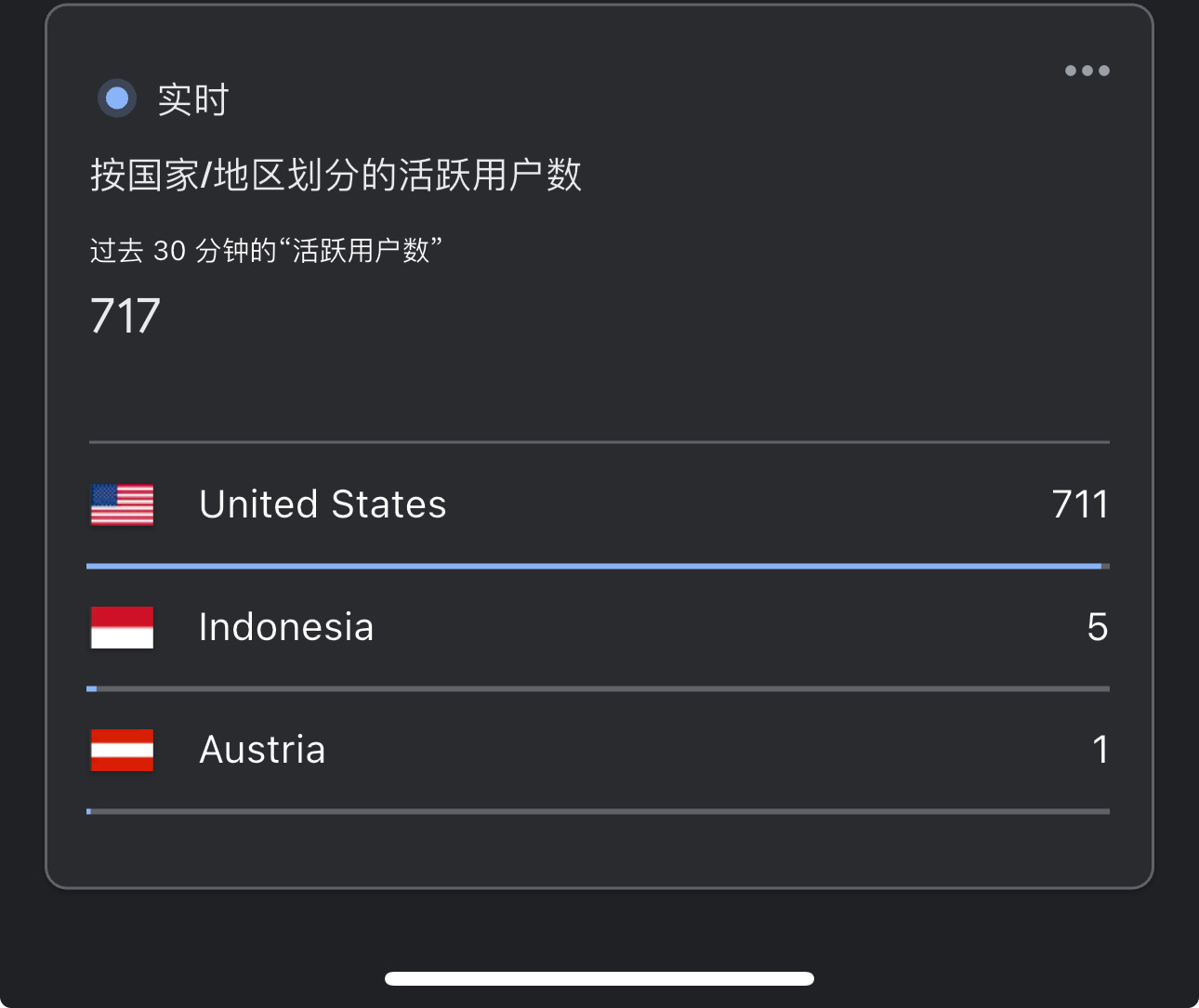The height and width of the screenshot is (1008, 1199).
Task: Tap the 过去 30 分钟的活跃用户数 subtitle
Action: [x=266, y=251]
